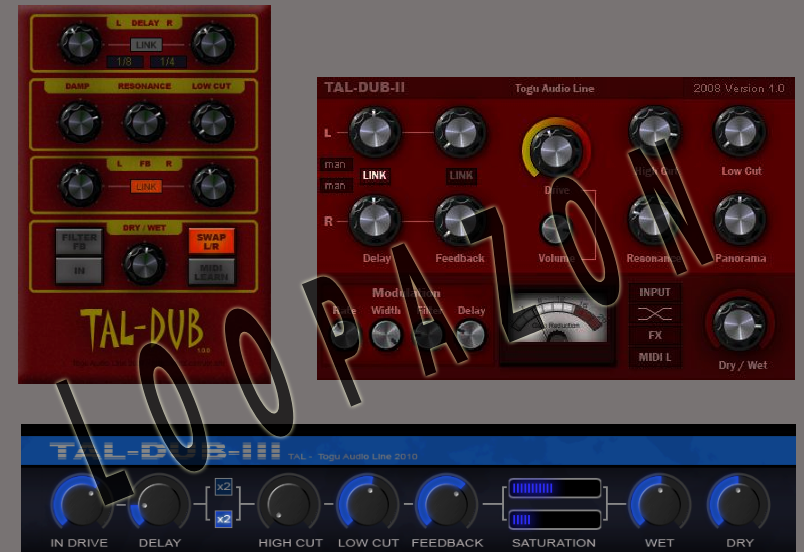
Task: Click the HIGH CUT knob in TAL-DUB-III
Action: (x=289, y=503)
